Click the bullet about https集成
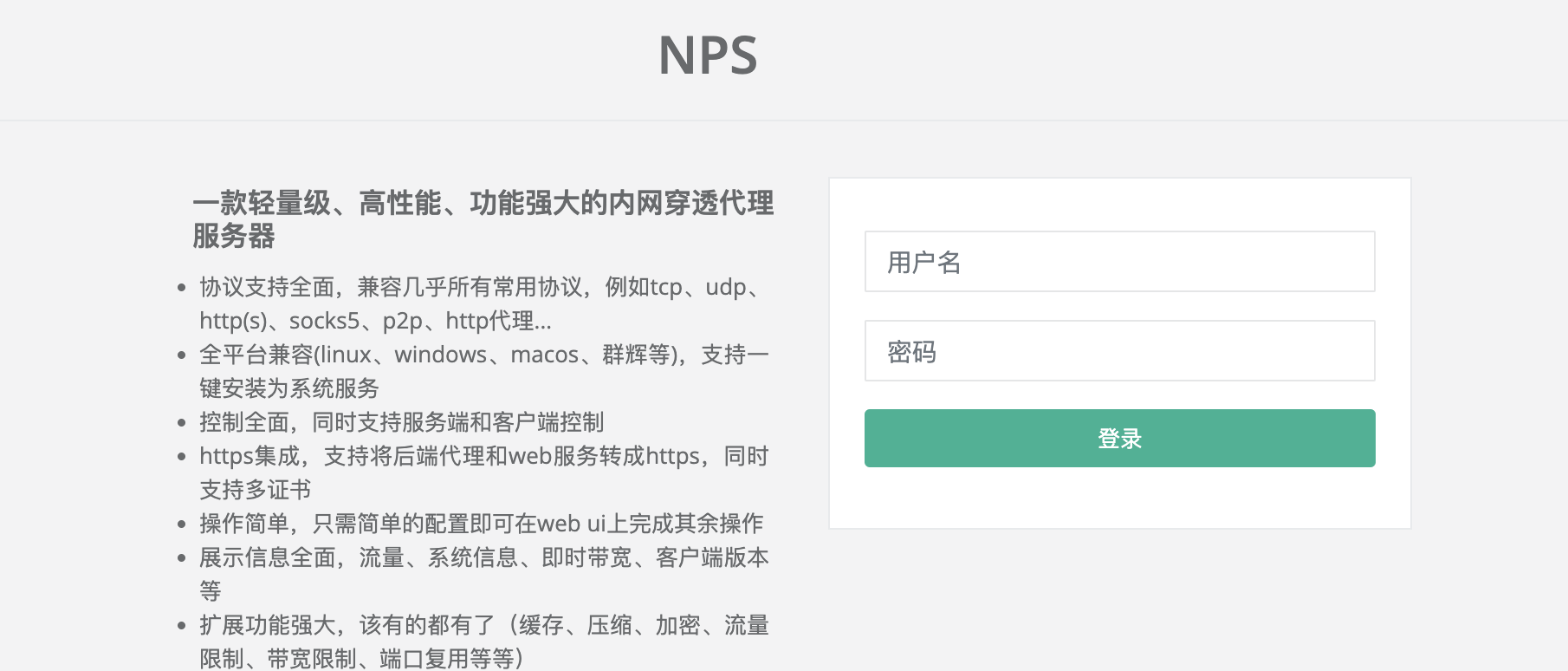Viewport: 1568px width, 671px height. (x=481, y=456)
